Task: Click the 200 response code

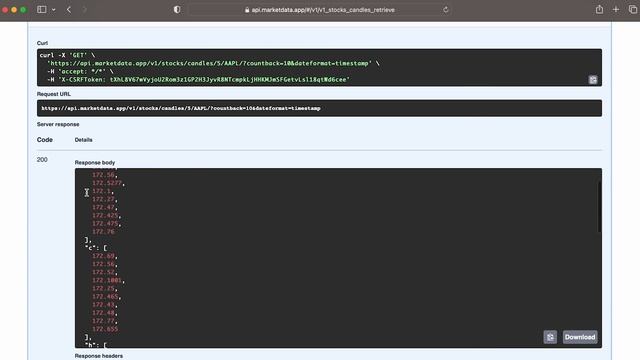Action: coord(42,160)
